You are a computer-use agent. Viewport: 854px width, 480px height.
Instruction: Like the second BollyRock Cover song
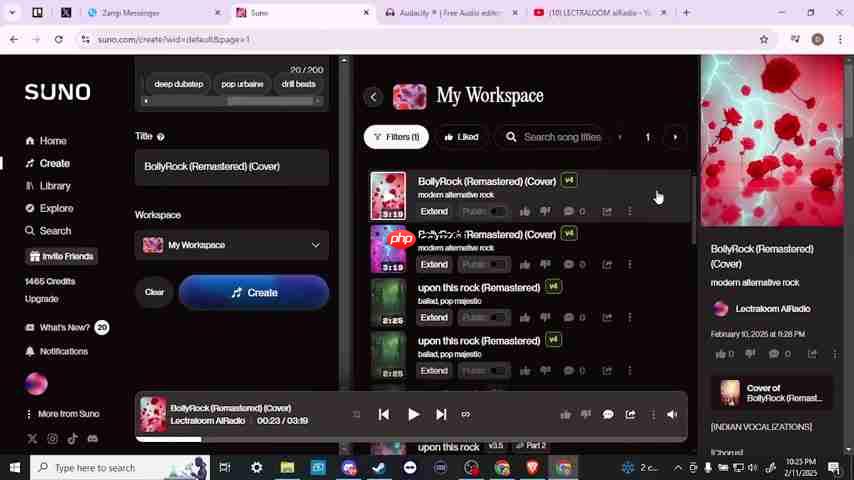coord(524,265)
